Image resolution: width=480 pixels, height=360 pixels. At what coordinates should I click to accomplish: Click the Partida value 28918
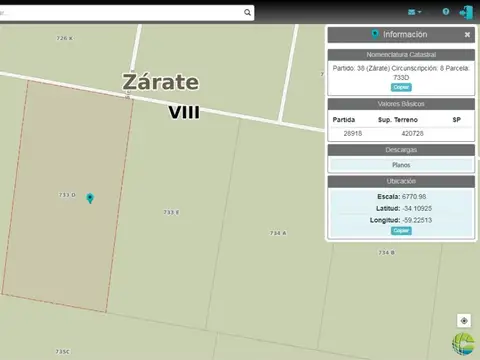[353, 134]
